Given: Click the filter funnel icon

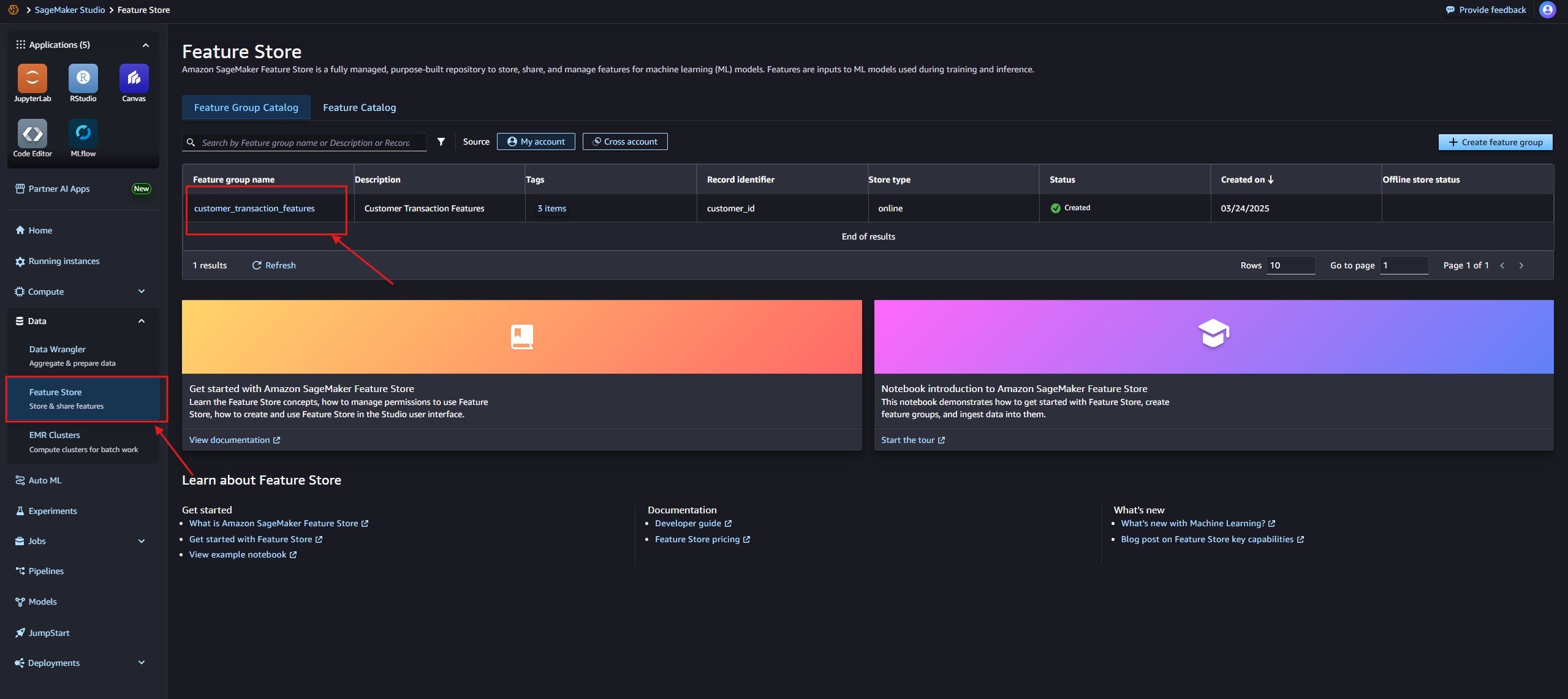Looking at the screenshot, I should 441,142.
